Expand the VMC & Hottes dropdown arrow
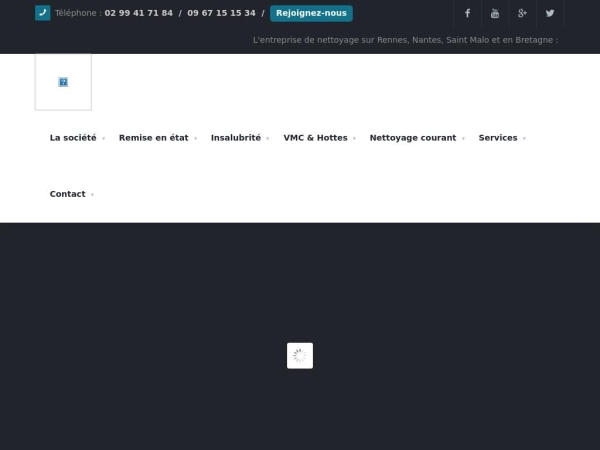Viewport: 600px width, 450px height. (x=355, y=139)
